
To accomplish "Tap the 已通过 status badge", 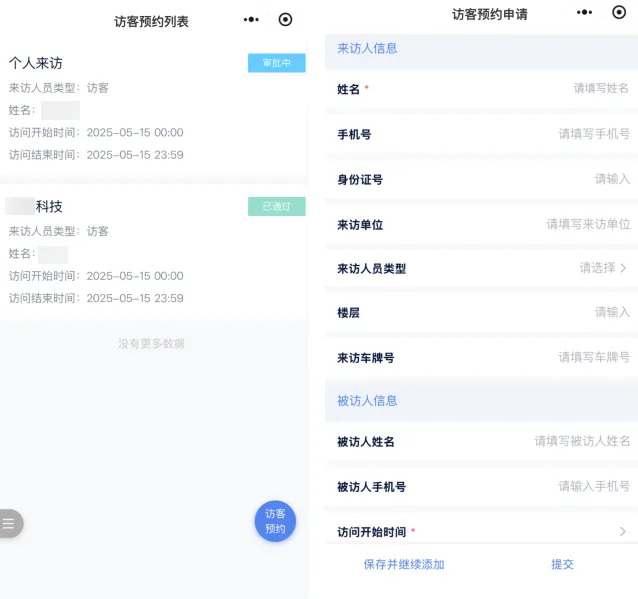I will [x=276, y=206].
